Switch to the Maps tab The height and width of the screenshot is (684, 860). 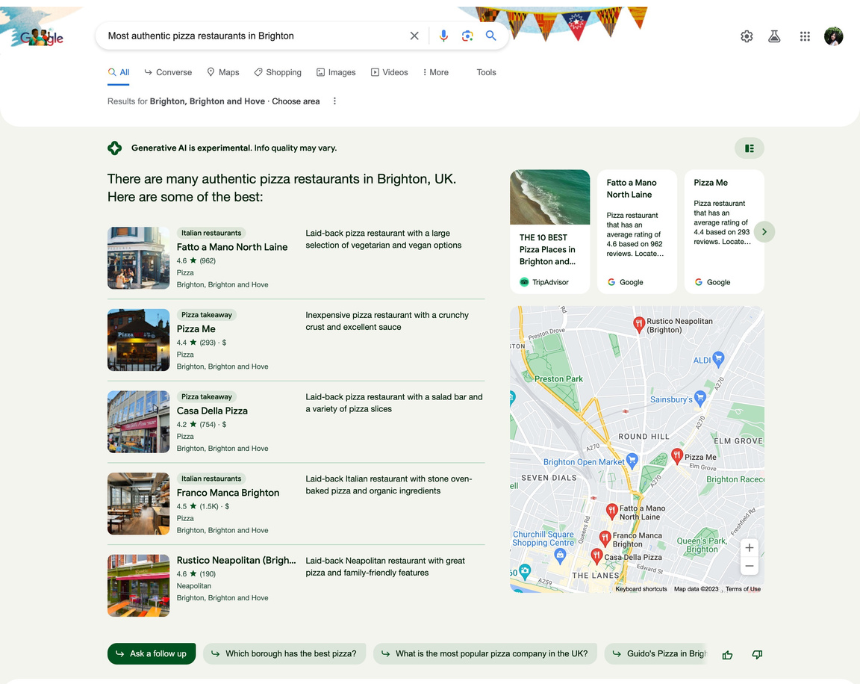[x=223, y=72]
